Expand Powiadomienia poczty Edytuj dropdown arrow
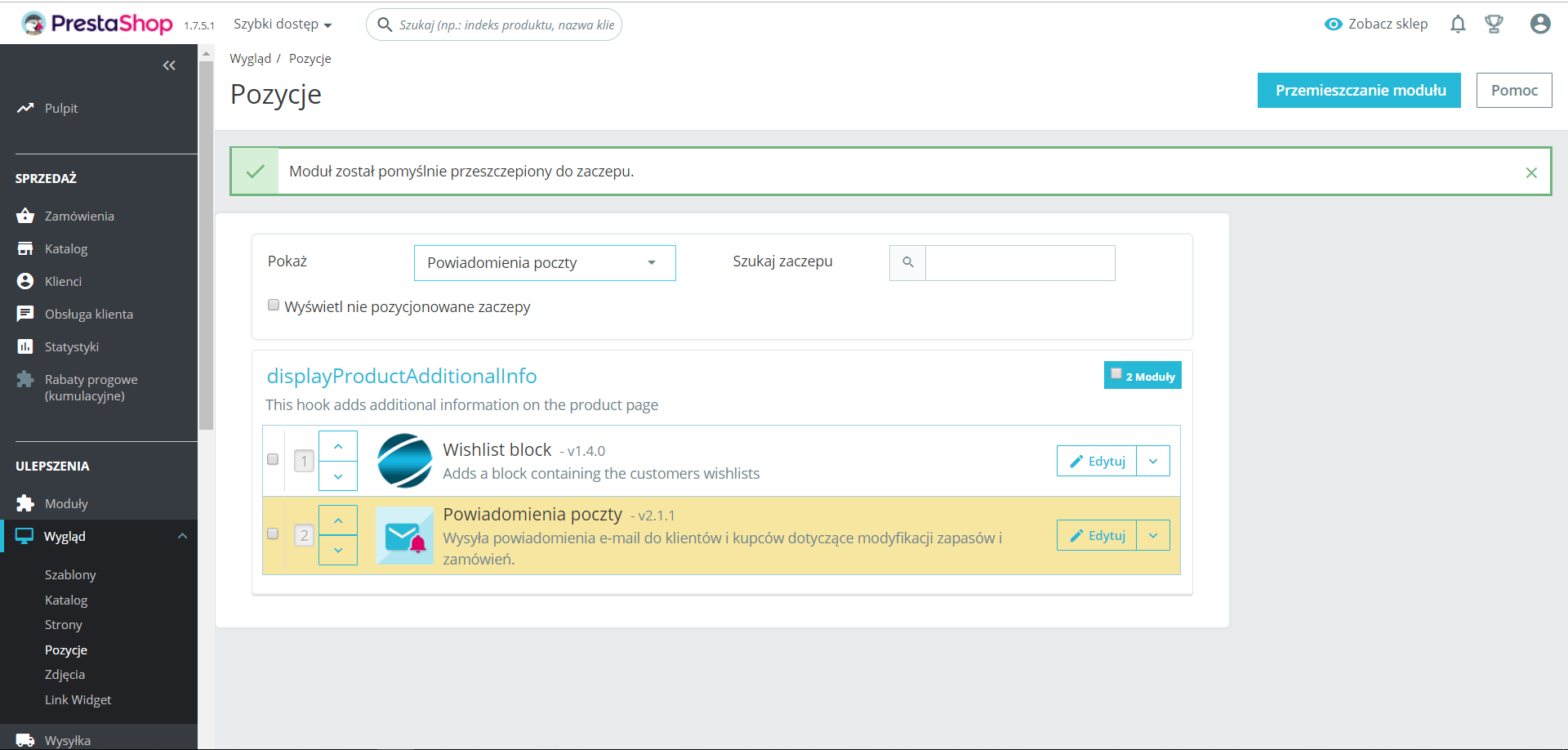Viewport: 1568px width, 750px height. [1153, 535]
